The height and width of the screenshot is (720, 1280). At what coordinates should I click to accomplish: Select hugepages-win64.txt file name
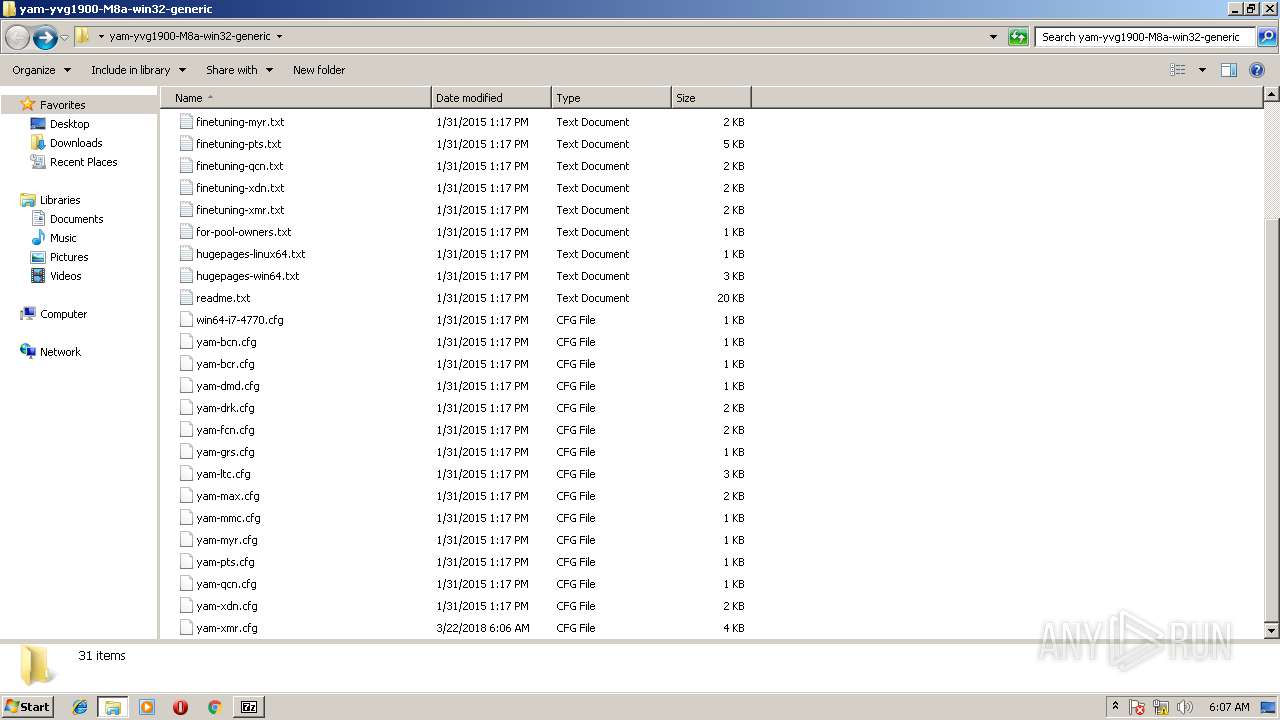click(248, 276)
